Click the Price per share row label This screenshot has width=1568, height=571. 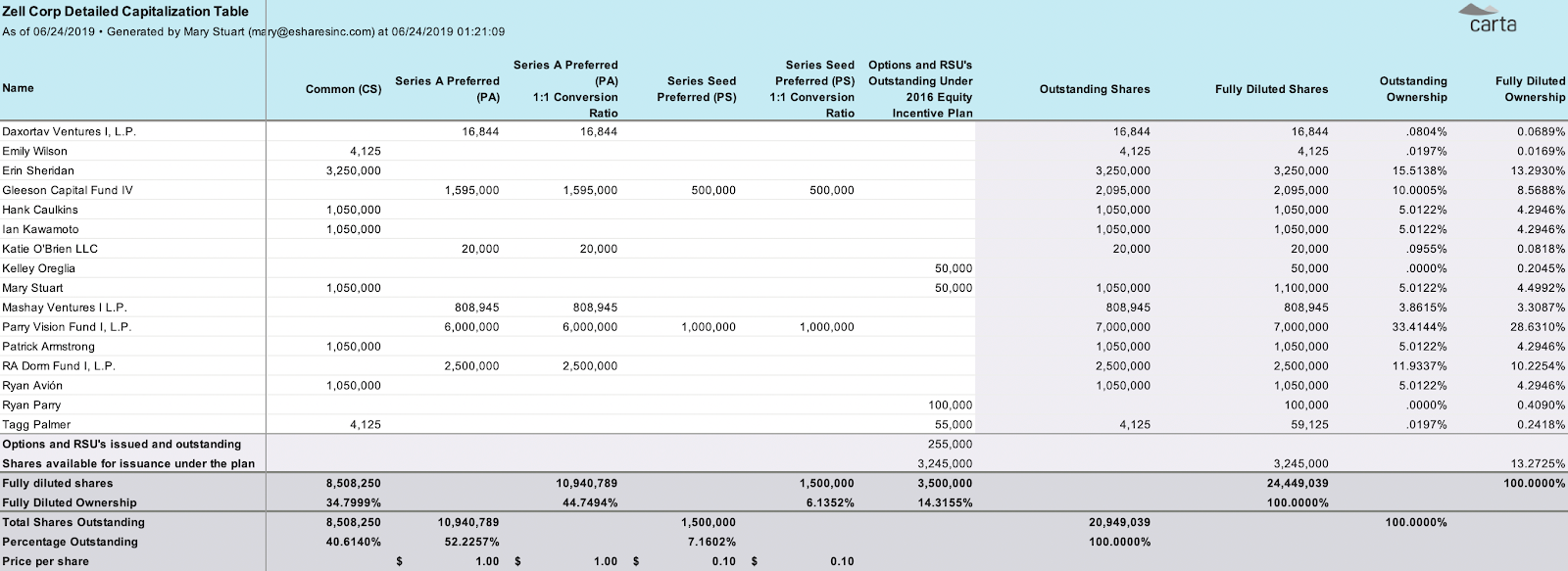pyautogui.click(x=45, y=562)
